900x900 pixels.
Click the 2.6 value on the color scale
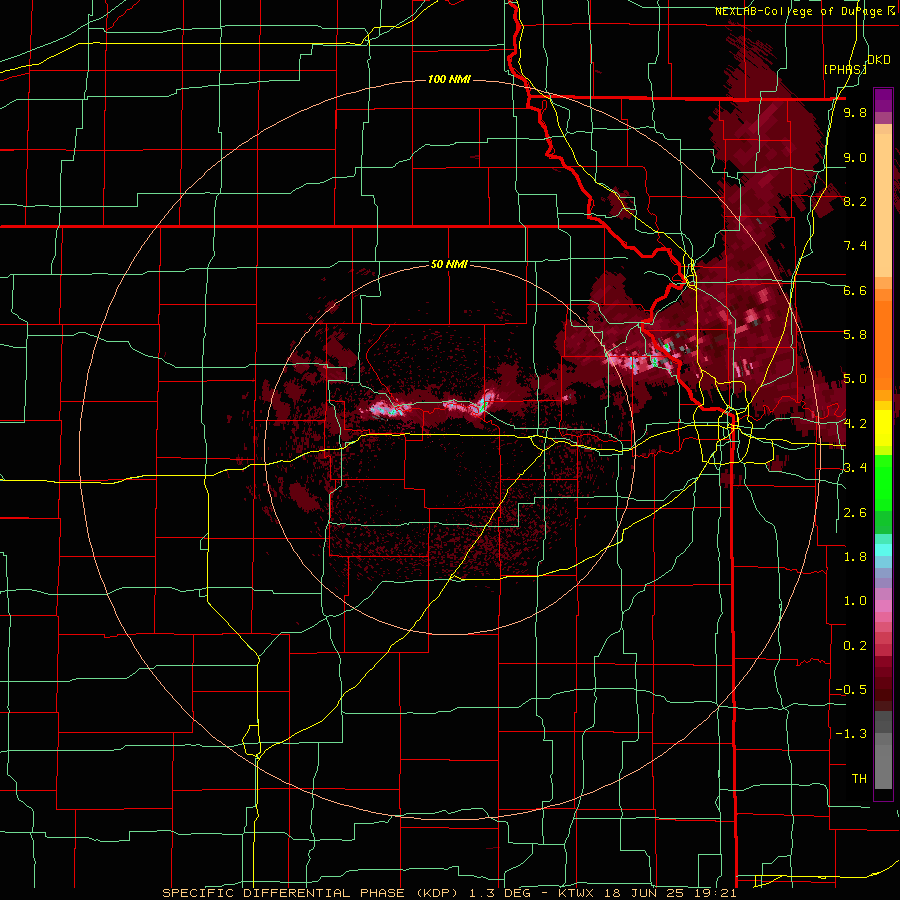[x=855, y=513]
